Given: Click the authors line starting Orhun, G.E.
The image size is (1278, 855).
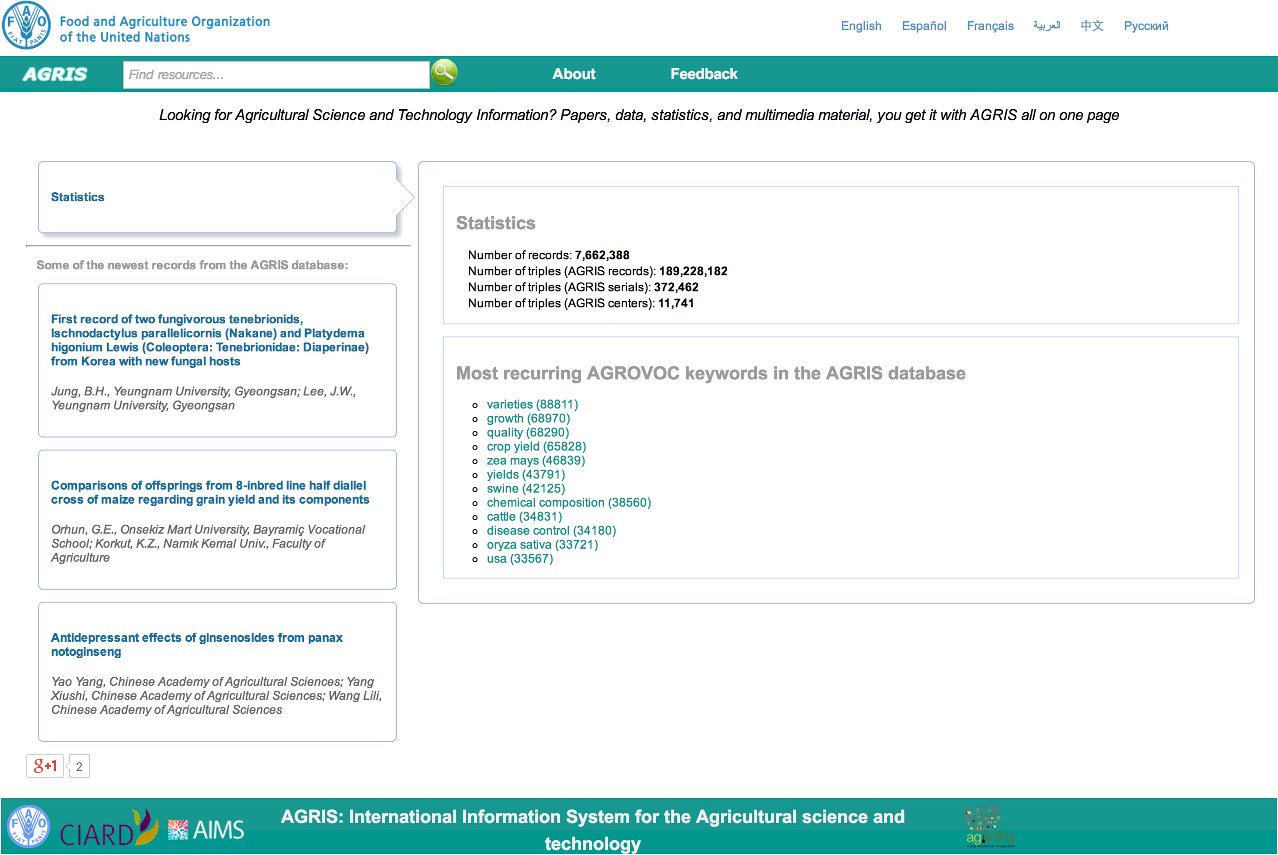Looking at the screenshot, I should 208,543.
